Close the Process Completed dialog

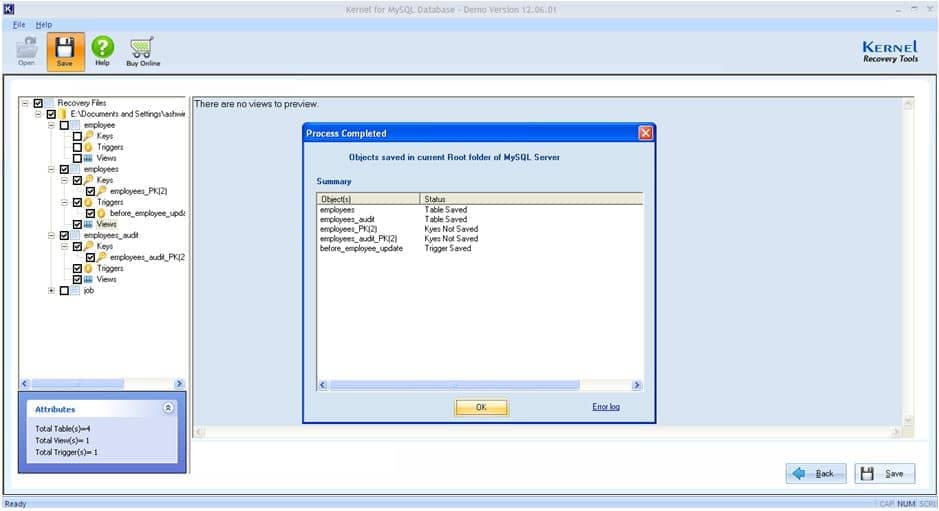pyautogui.click(x=645, y=133)
